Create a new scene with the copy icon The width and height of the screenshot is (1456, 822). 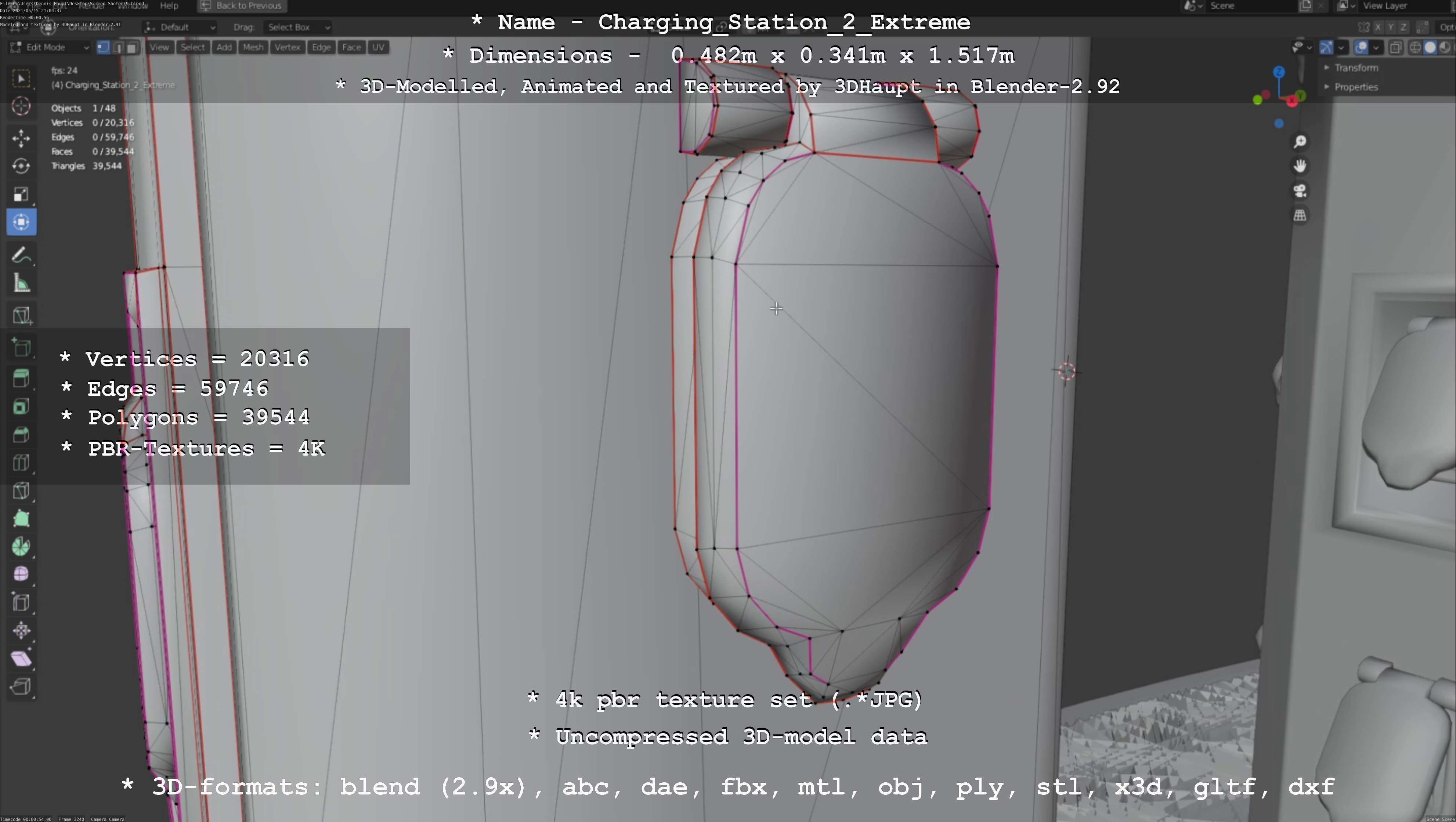point(1305,6)
